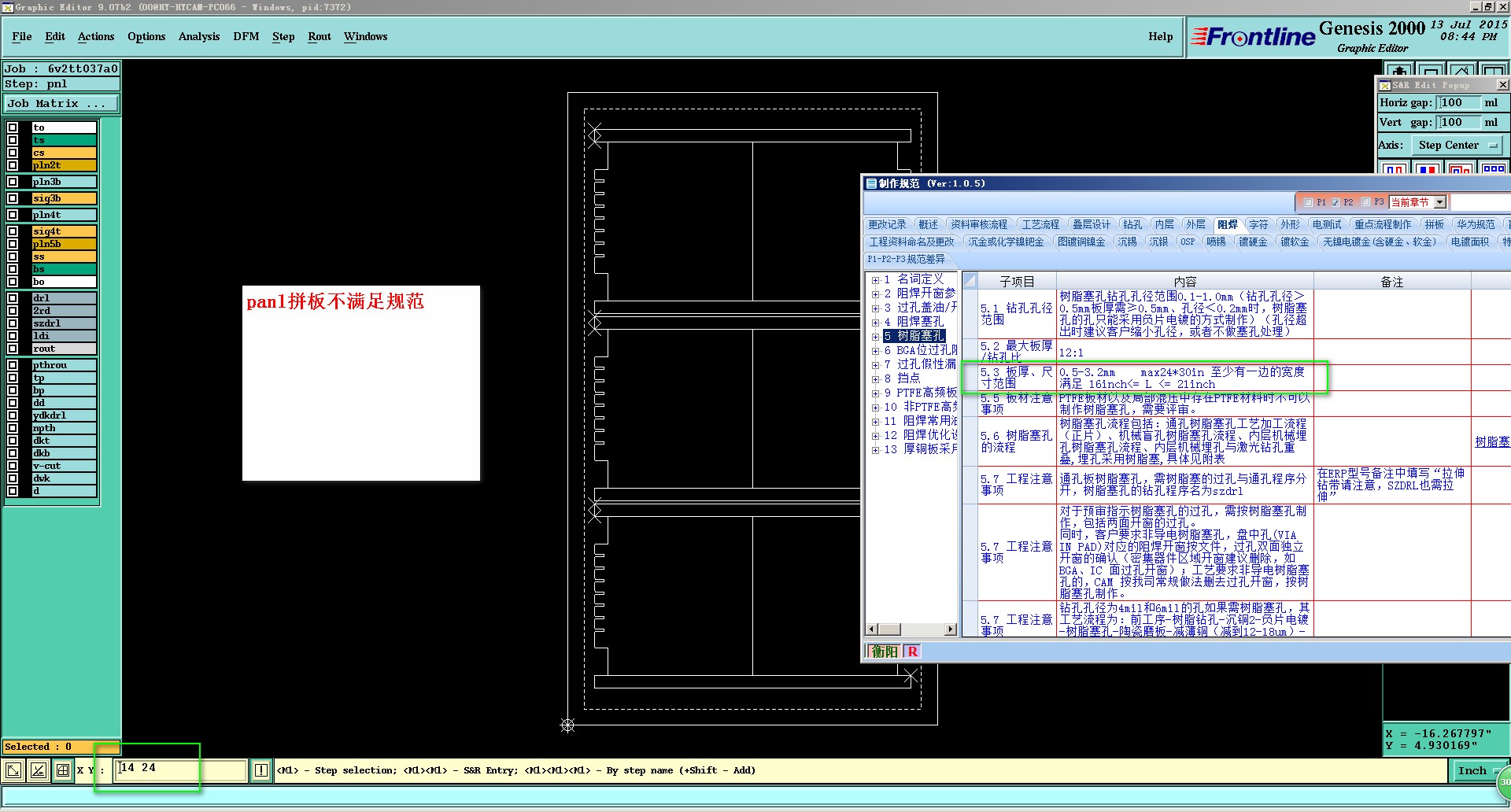Switch to the 钻孔 tab
Viewport: 1511px width, 812px height.
pos(1132,224)
